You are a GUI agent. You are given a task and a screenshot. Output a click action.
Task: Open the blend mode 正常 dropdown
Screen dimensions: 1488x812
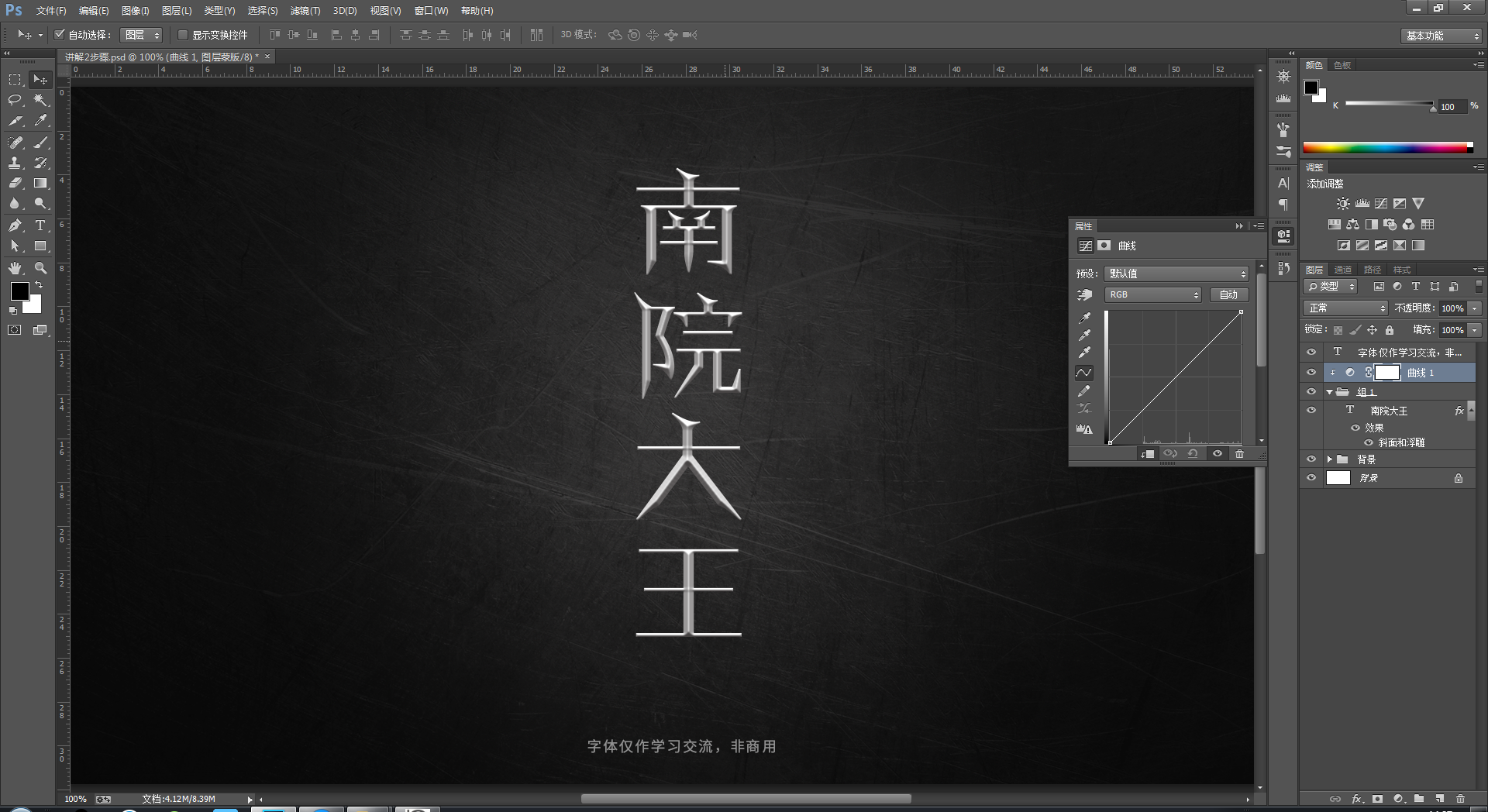1345,308
